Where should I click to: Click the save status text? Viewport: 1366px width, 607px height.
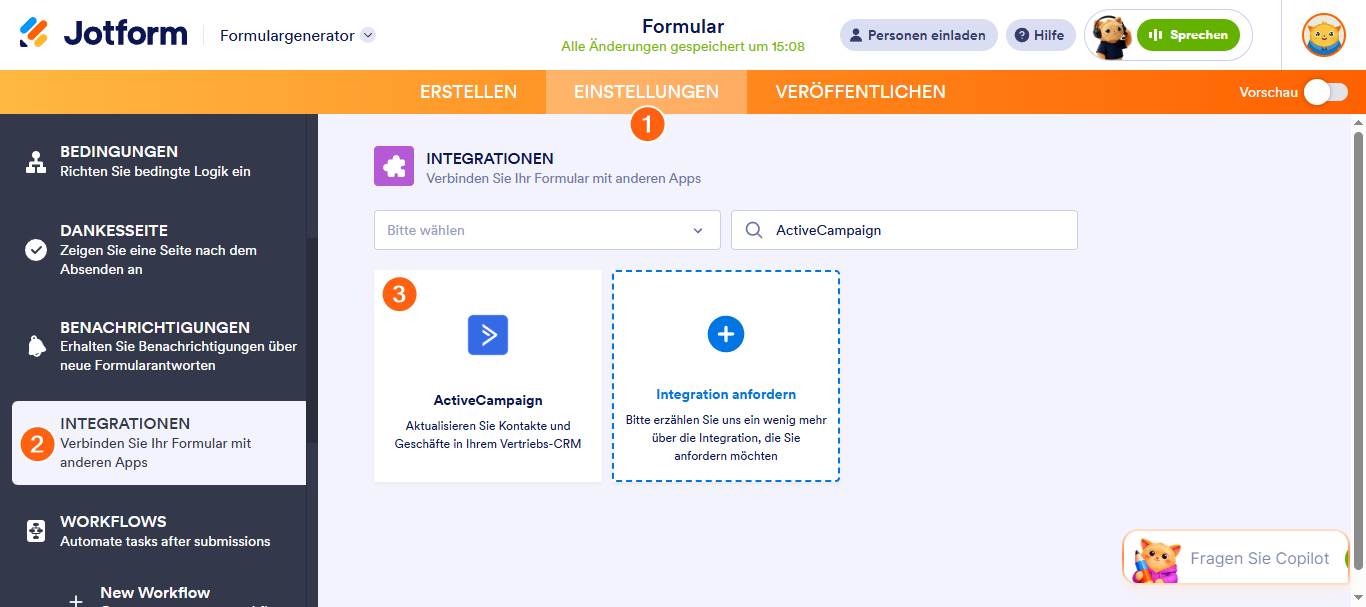click(x=683, y=47)
